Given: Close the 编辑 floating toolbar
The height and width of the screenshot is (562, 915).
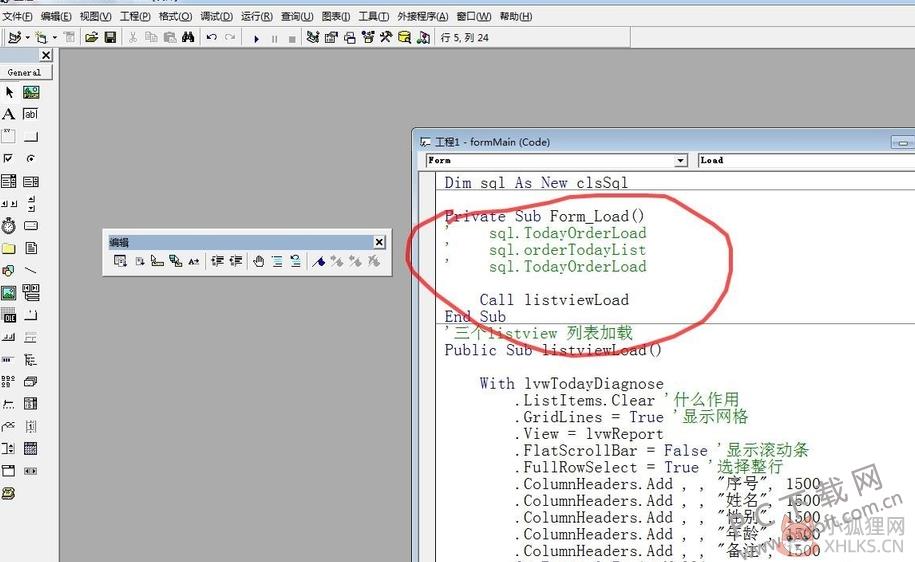Looking at the screenshot, I should 379,242.
